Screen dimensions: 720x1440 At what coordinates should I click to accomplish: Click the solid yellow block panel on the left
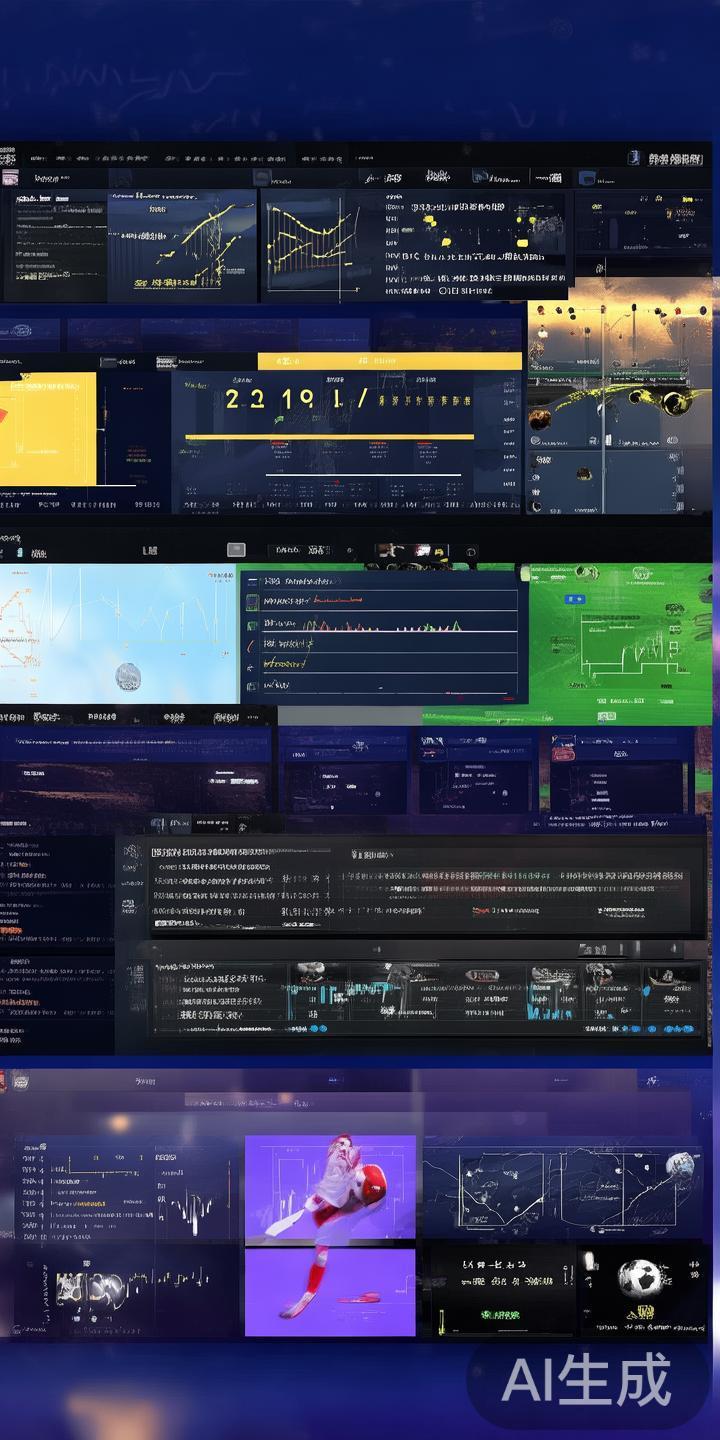click(x=48, y=429)
